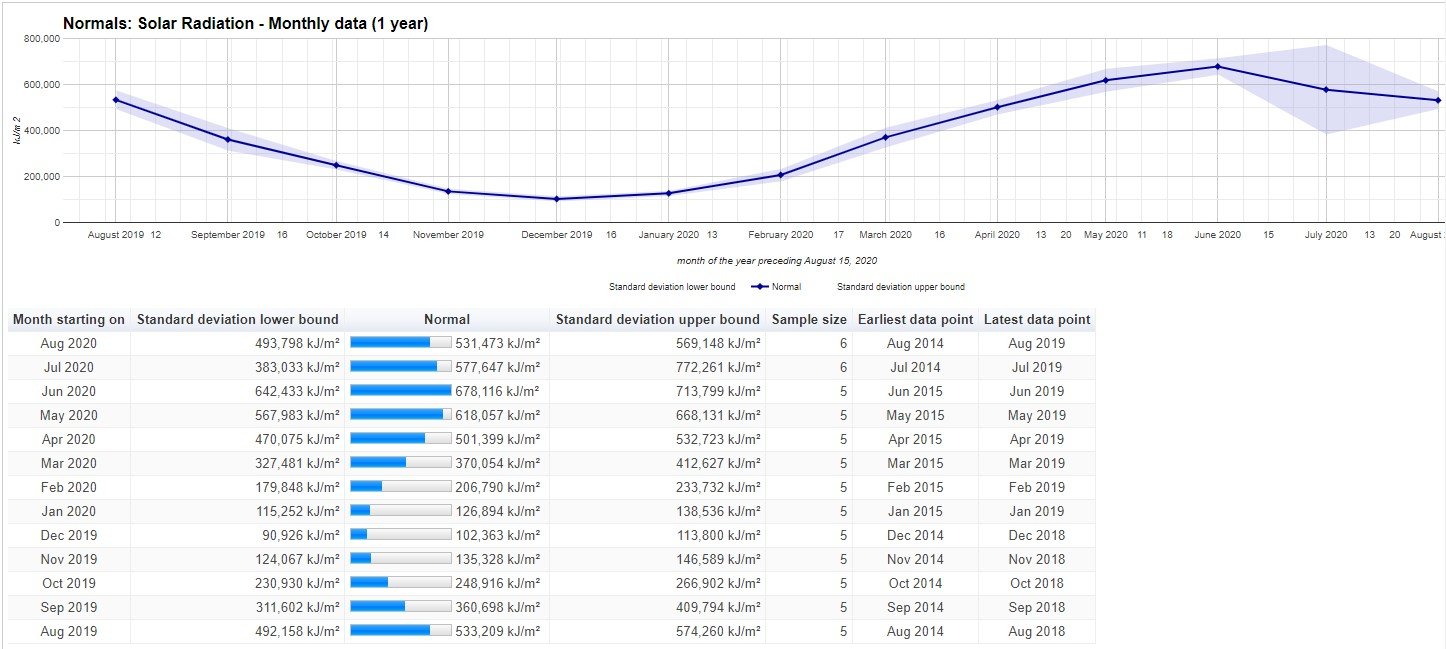Screen dimensions: 1446x649
Task: Click the earliest data point 'Dec 2014'
Action: (x=915, y=535)
